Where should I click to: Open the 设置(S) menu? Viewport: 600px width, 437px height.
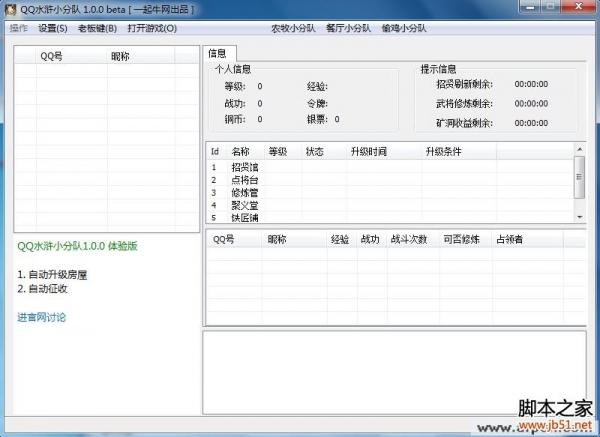point(53,28)
